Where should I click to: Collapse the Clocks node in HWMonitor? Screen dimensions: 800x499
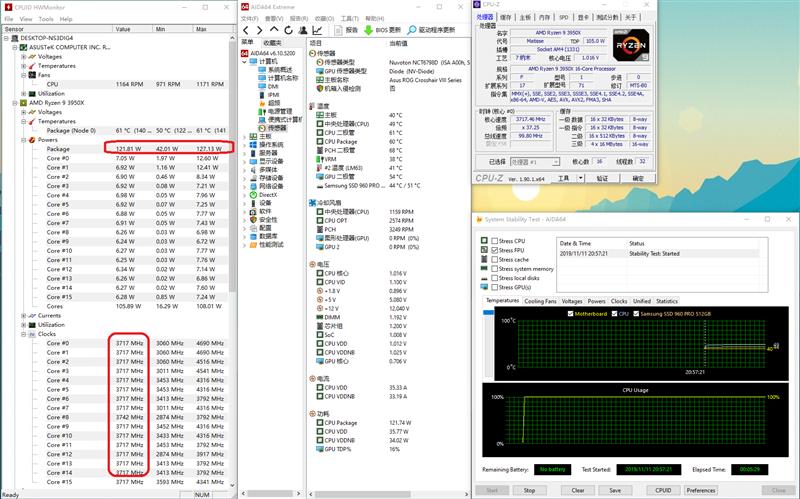coord(23,334)
